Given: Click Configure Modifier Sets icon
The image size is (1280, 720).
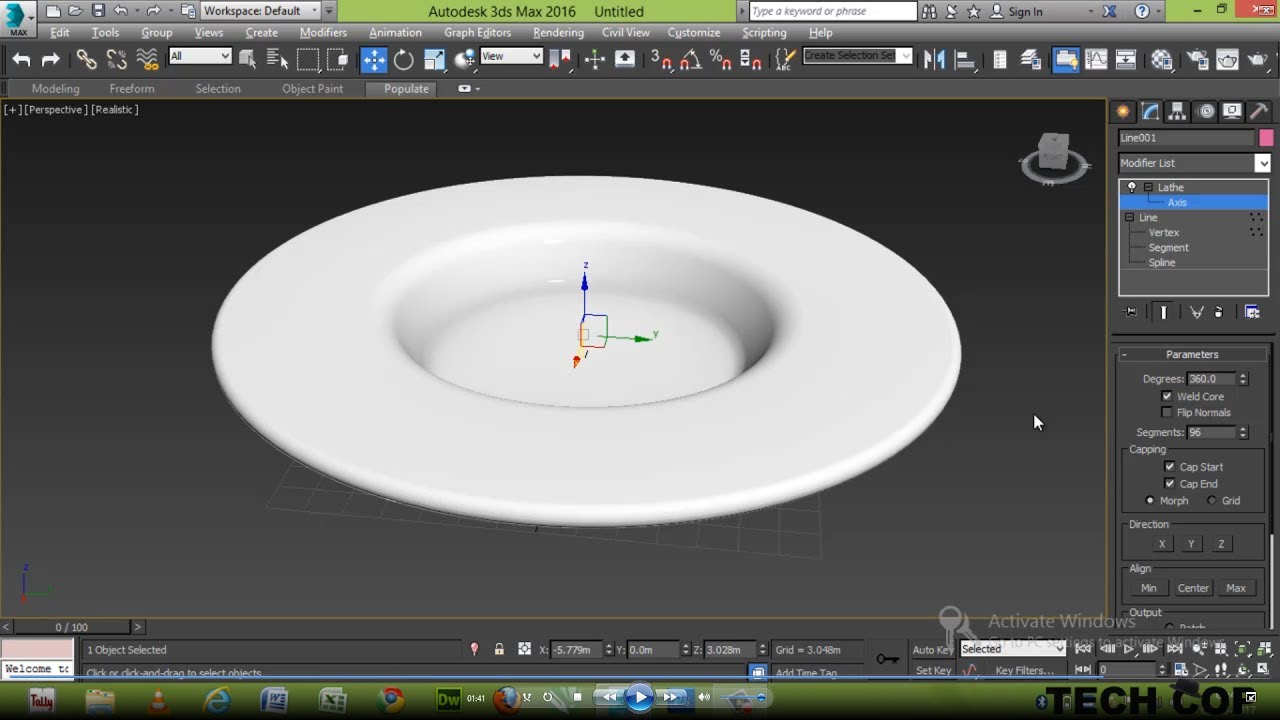Looking at the screenshot, I should [1252, 312].
